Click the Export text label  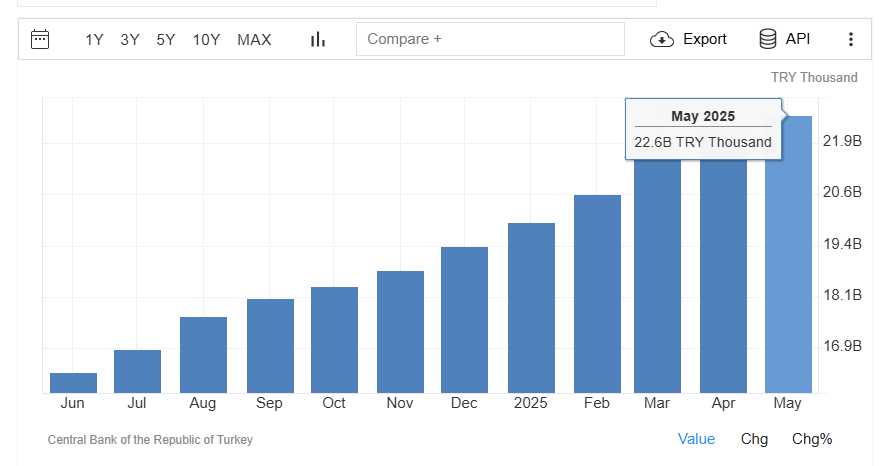coord(705,39)
